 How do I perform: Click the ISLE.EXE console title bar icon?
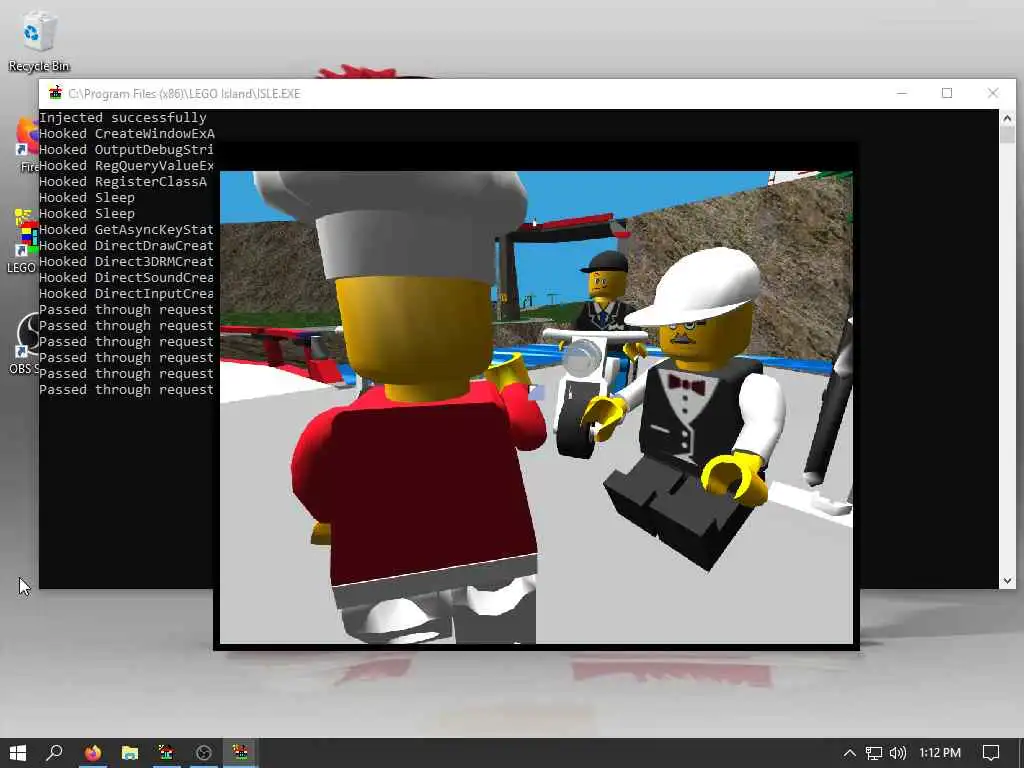[56, 93]
